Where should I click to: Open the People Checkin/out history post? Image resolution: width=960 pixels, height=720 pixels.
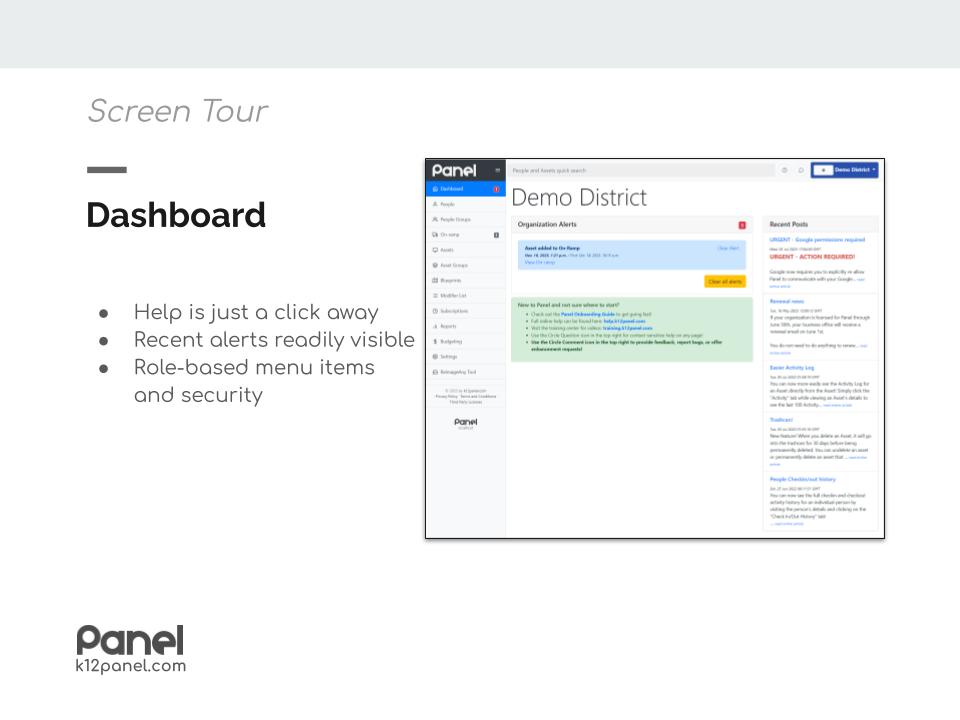coord(802,479)
